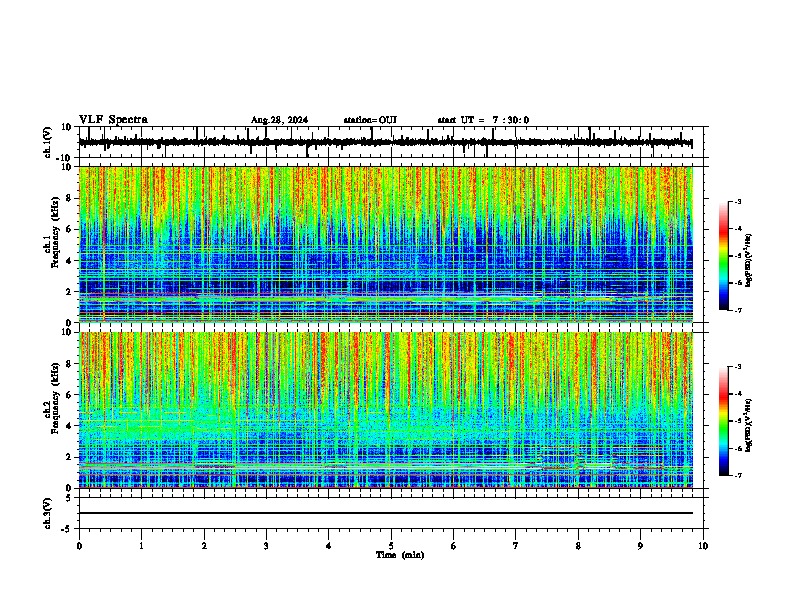
Task: Click the ch.1 voltage waveform trace
Action: pos(385,142)
